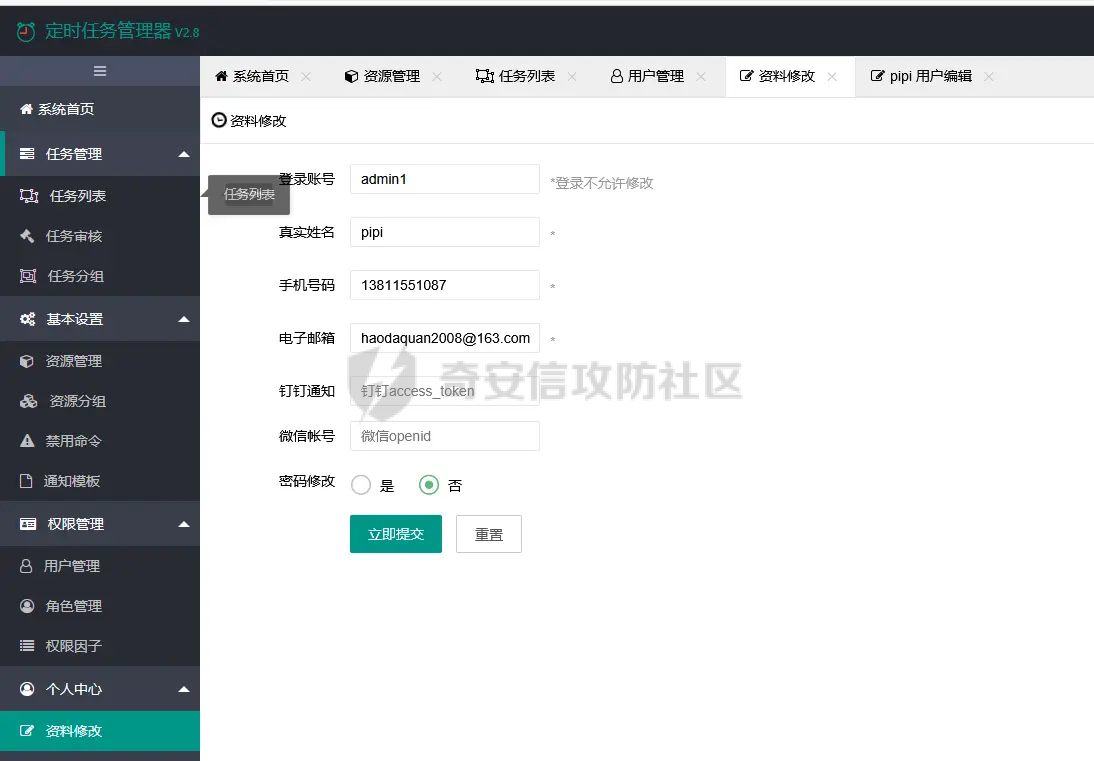
Task: Open 资源分组 in the sidebar
Action: click(100, 401)
